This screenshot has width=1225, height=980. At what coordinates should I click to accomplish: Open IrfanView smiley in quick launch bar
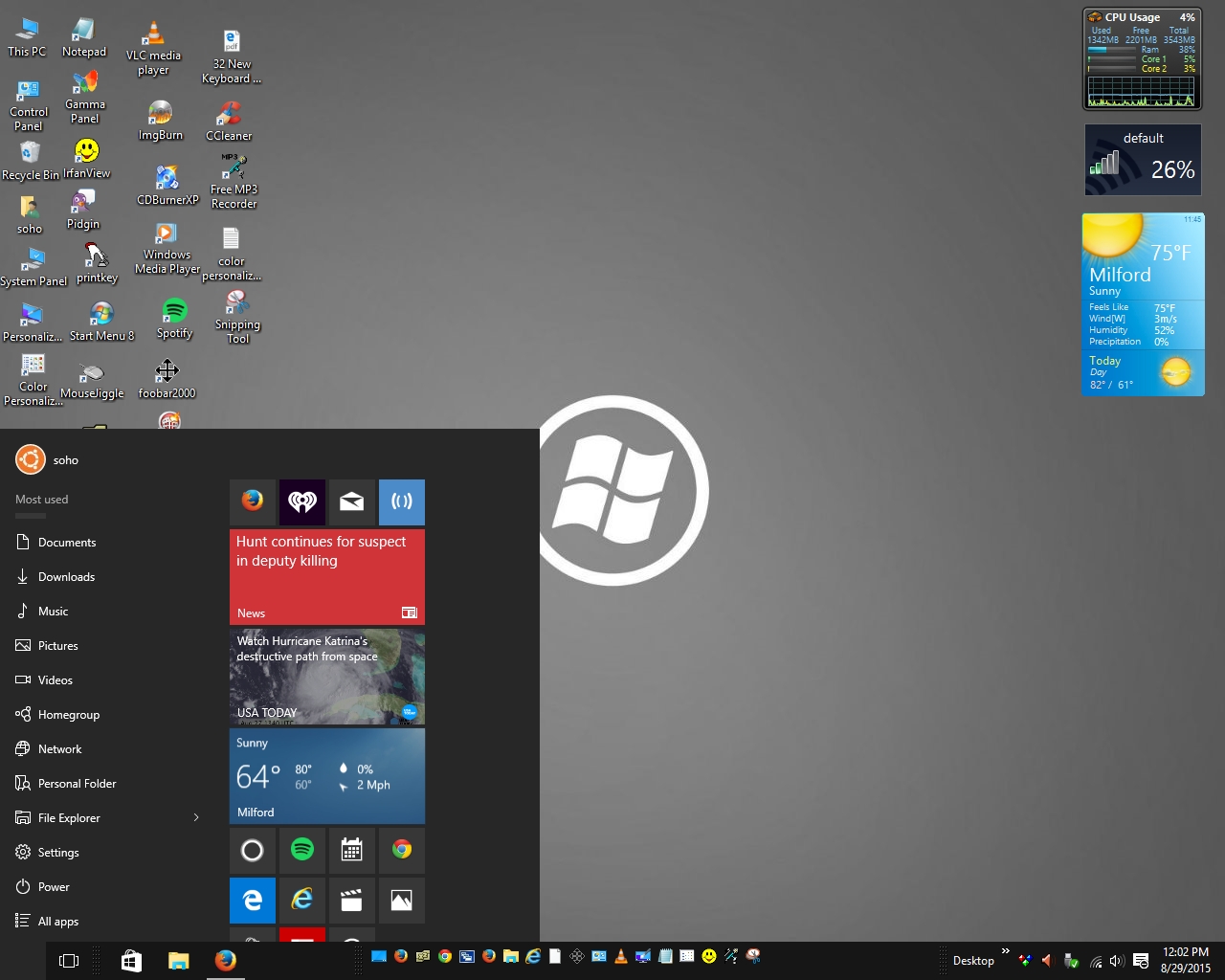pos(709,956)
